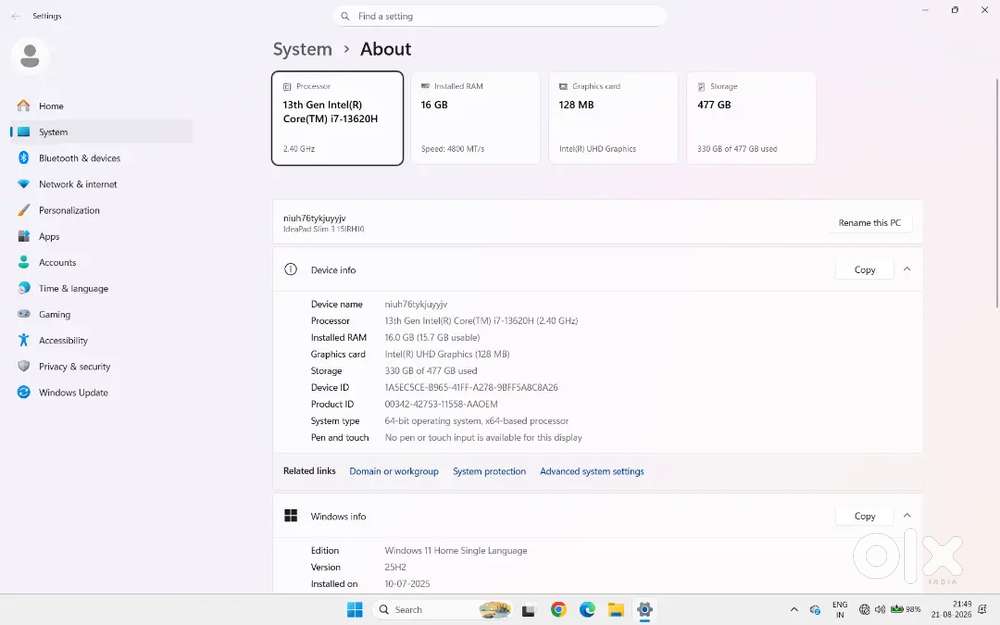Show hidden system tray icons
This screenshot has height=625, width=1000.
point(794,610)
